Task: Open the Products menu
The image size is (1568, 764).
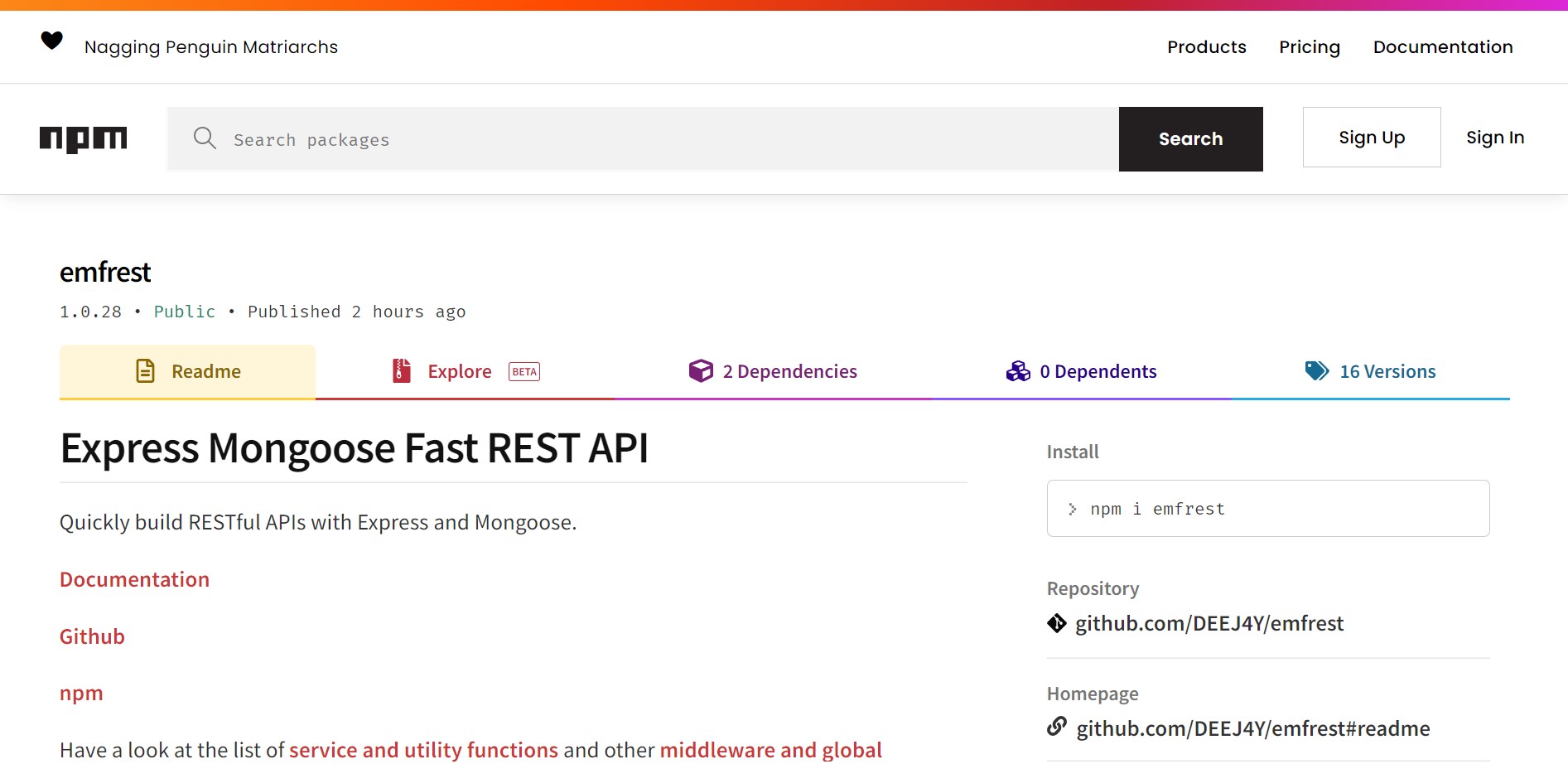Action: tap(1207, 47)
